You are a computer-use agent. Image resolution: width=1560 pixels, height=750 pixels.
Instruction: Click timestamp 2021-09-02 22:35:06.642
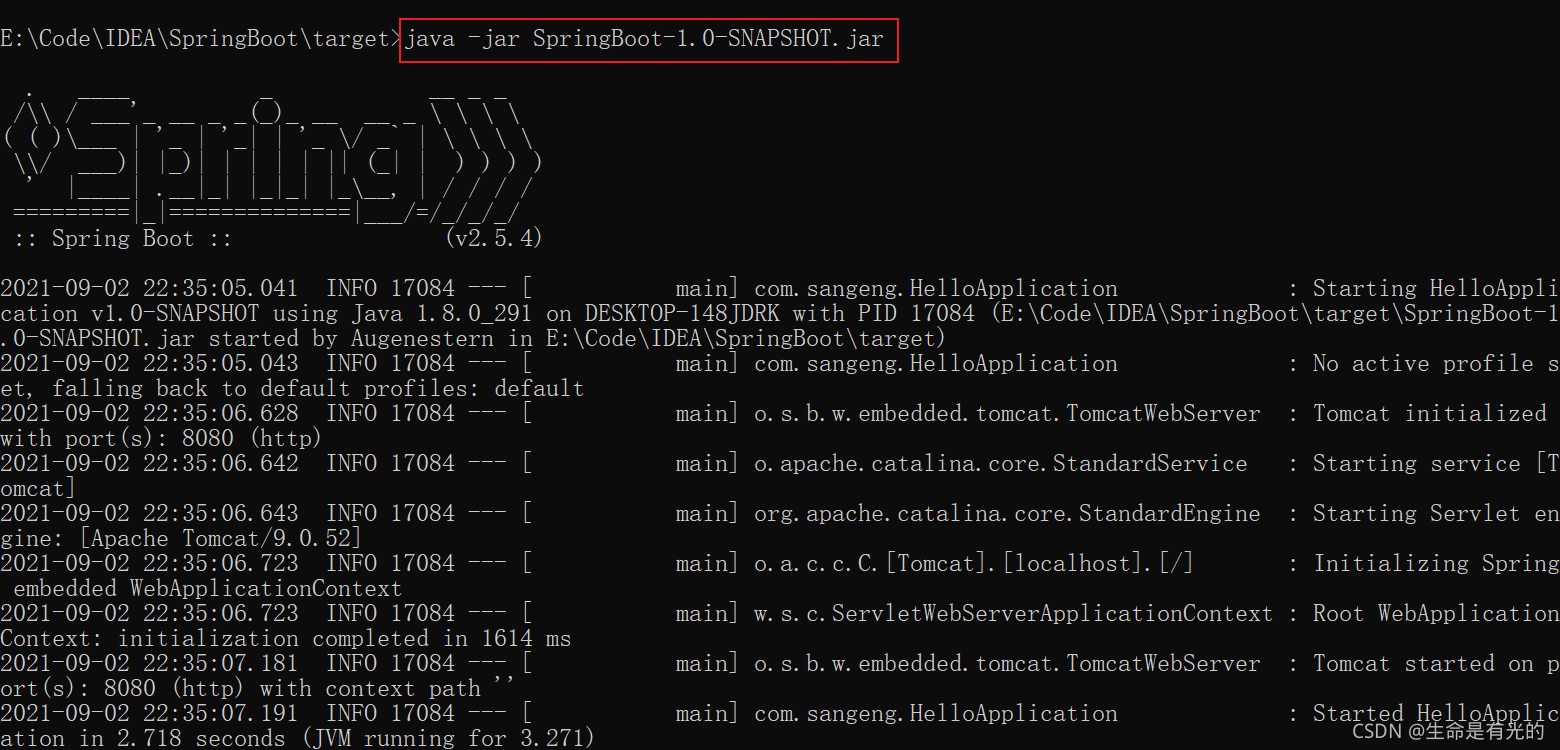[x=149, y=464]
